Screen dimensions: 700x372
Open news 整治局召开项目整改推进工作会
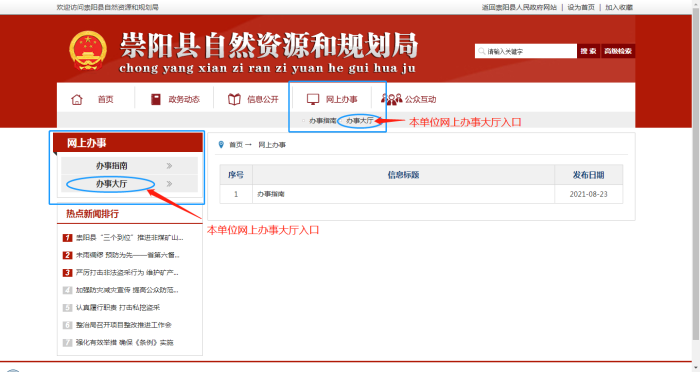pyautogui.click(x=124, y=325)
